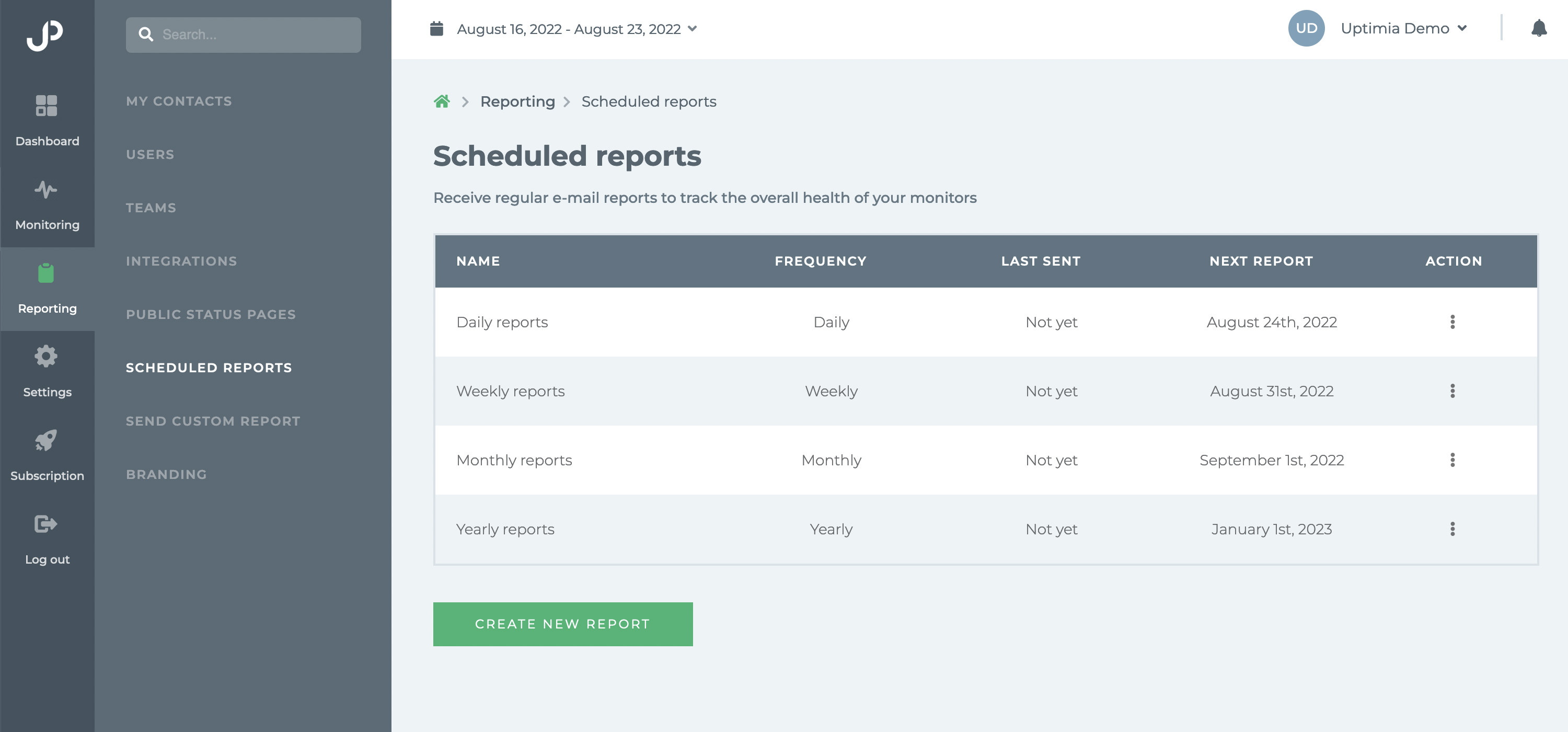This screenshot has height=732, width=1568.
Task: Open the Dashboard sidebar icon
Action: click(x=47, y=105)
